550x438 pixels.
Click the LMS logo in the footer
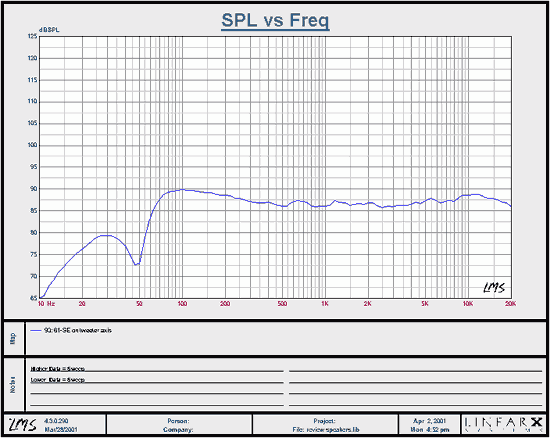pyautogui.click(x=22, y=425)
